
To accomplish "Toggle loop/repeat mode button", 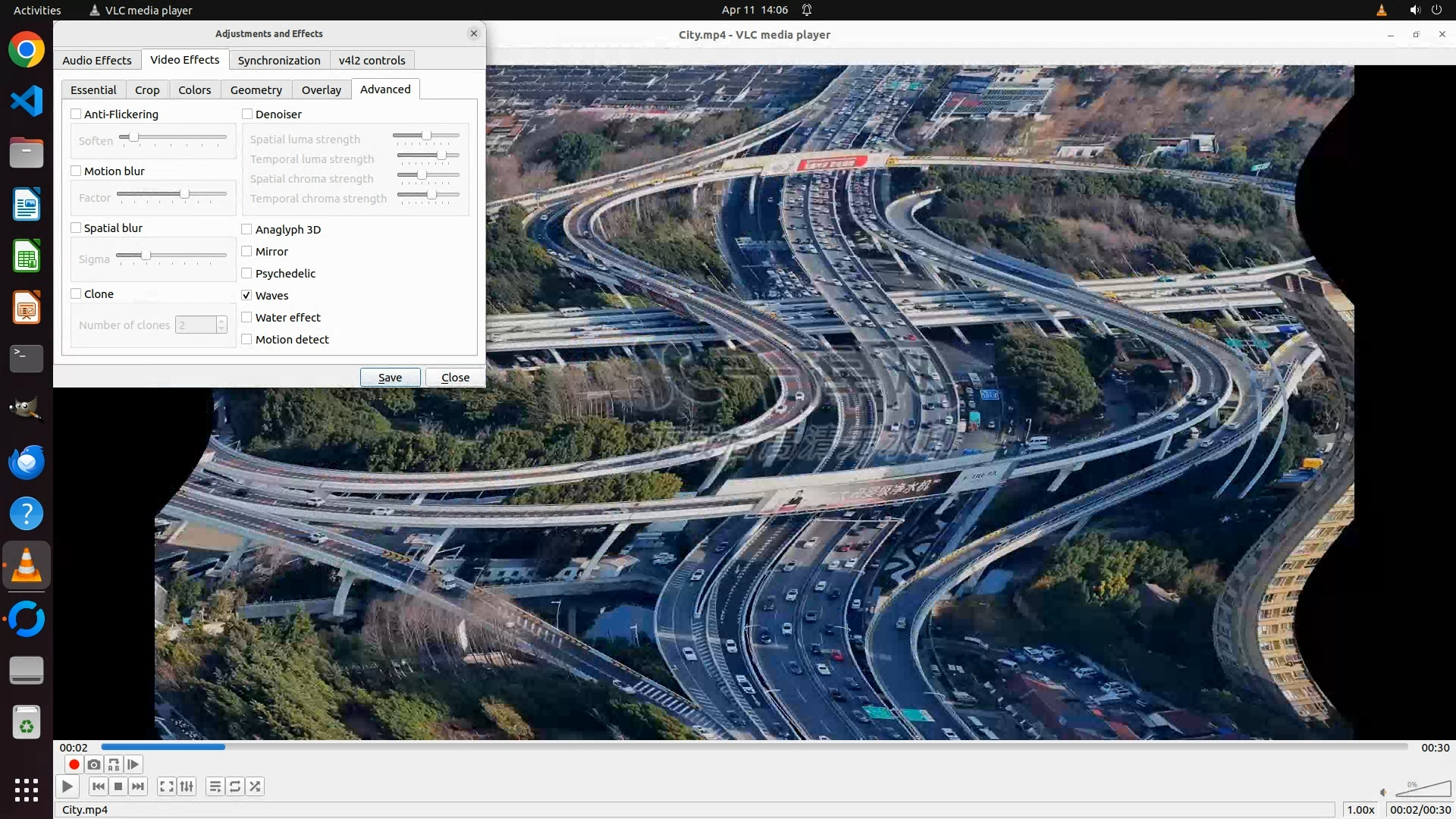I will pos(235,786).
